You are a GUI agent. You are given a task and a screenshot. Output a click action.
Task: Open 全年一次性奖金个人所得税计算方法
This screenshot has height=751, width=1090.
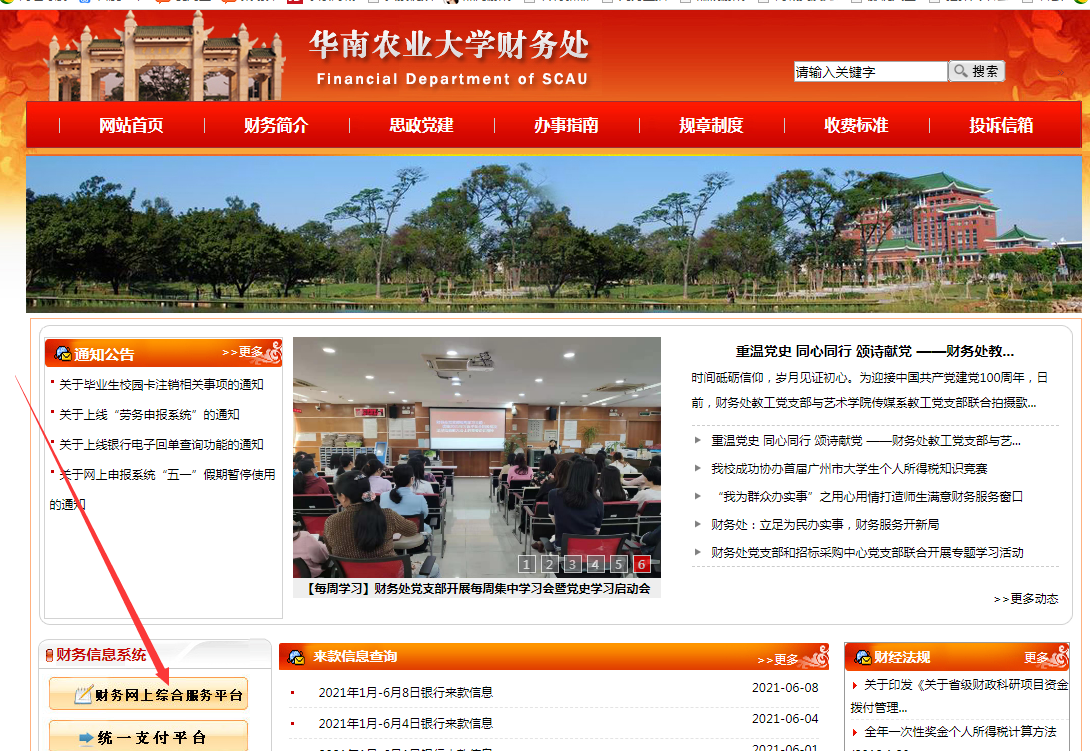pos(960,732)
